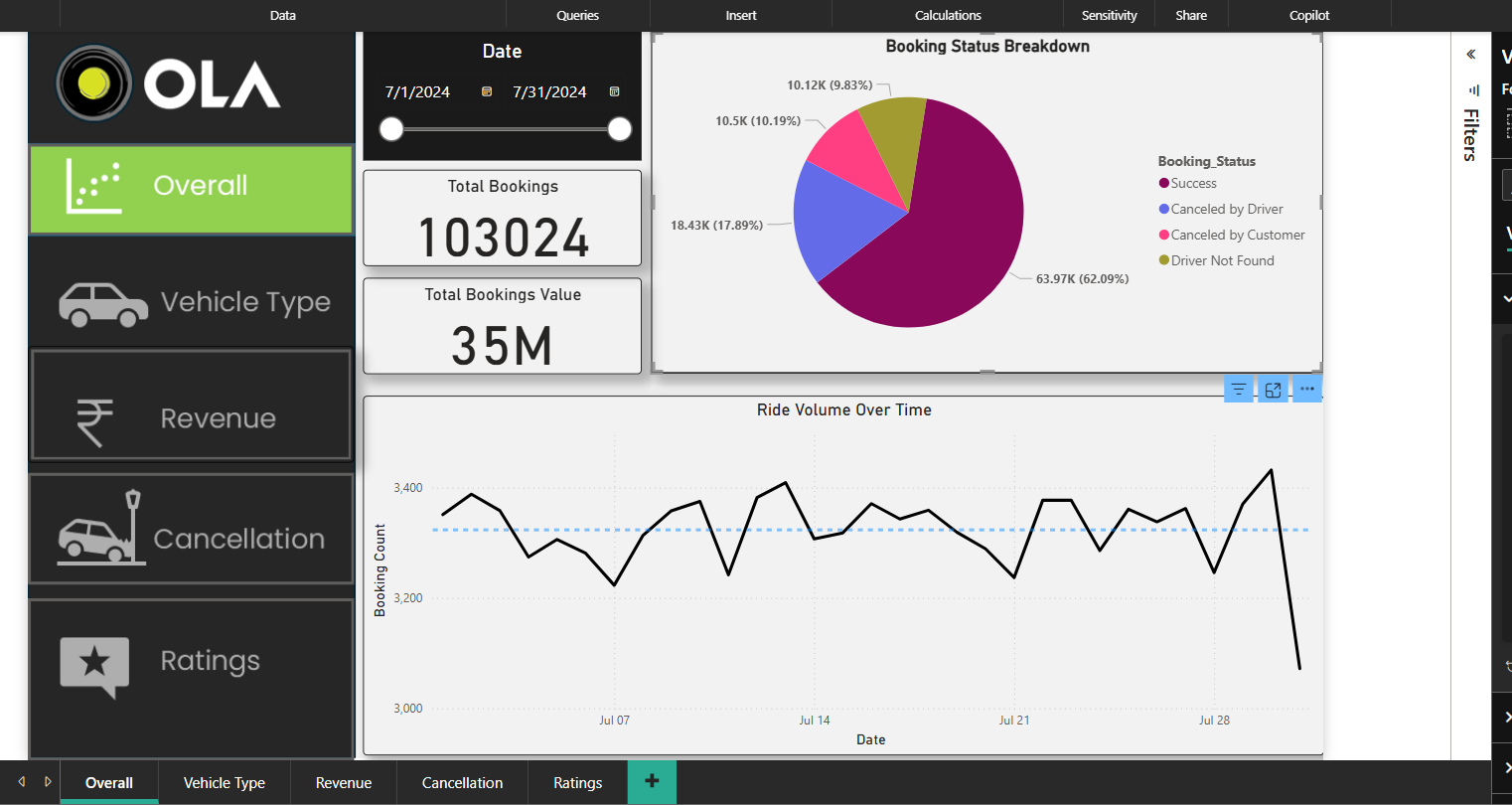Image resolution: width=1512 pixels, height=805 pixels.
Task: Switch to the Revenue page tab
Action: (344, 783)
